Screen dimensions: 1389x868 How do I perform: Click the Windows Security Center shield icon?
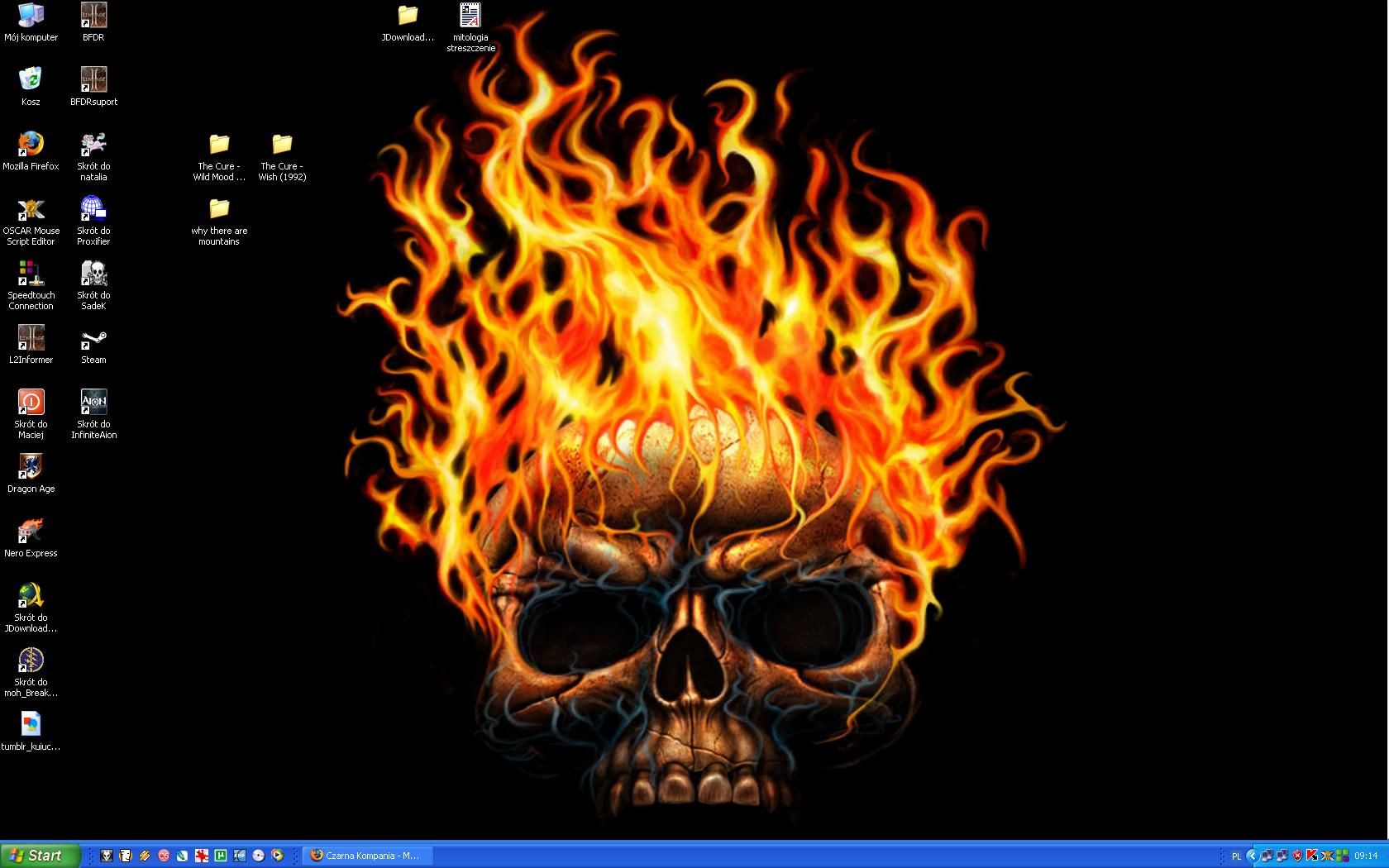pyautogui.click(x=1297, y=856)
